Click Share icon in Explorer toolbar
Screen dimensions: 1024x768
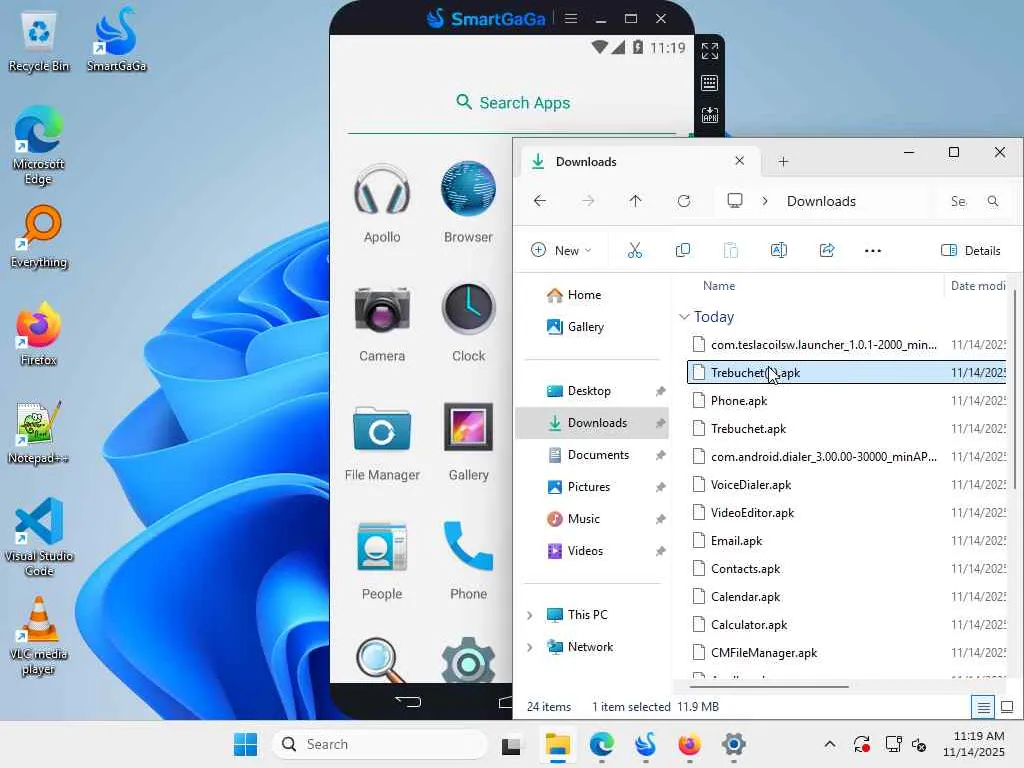[827, 250]
